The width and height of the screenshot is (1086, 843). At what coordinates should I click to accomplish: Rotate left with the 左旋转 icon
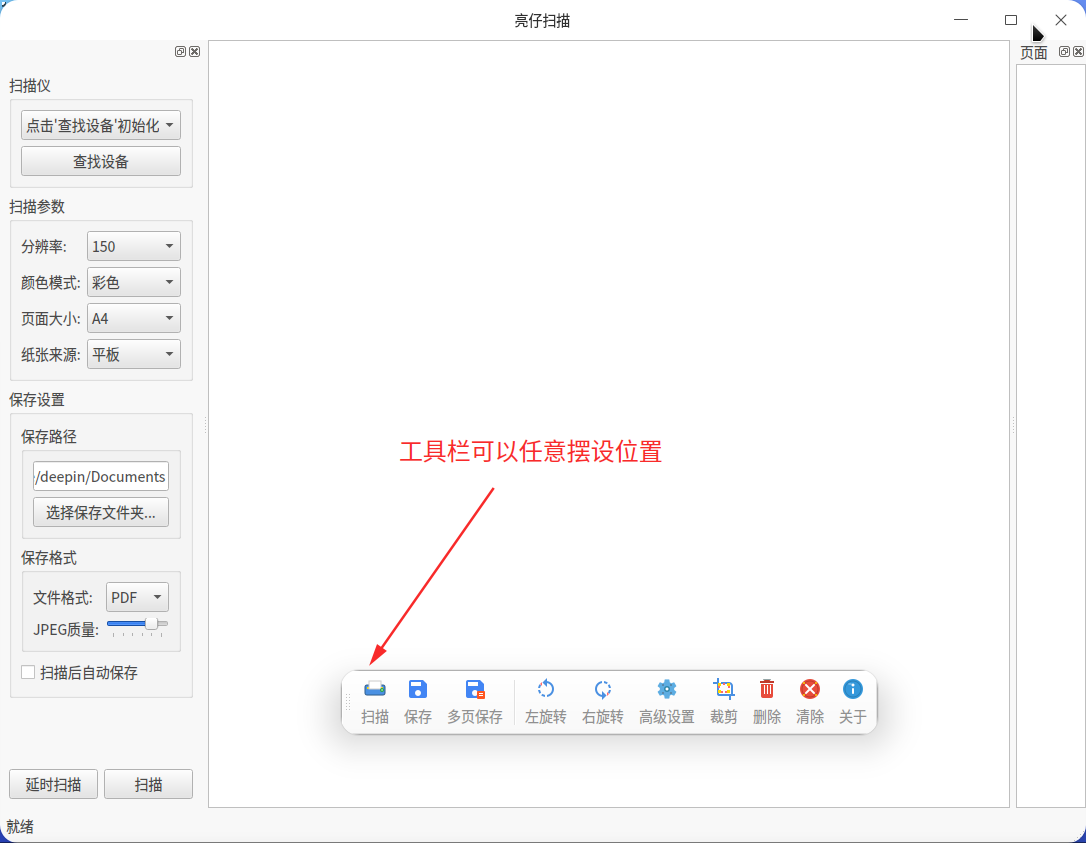point(546,689)
